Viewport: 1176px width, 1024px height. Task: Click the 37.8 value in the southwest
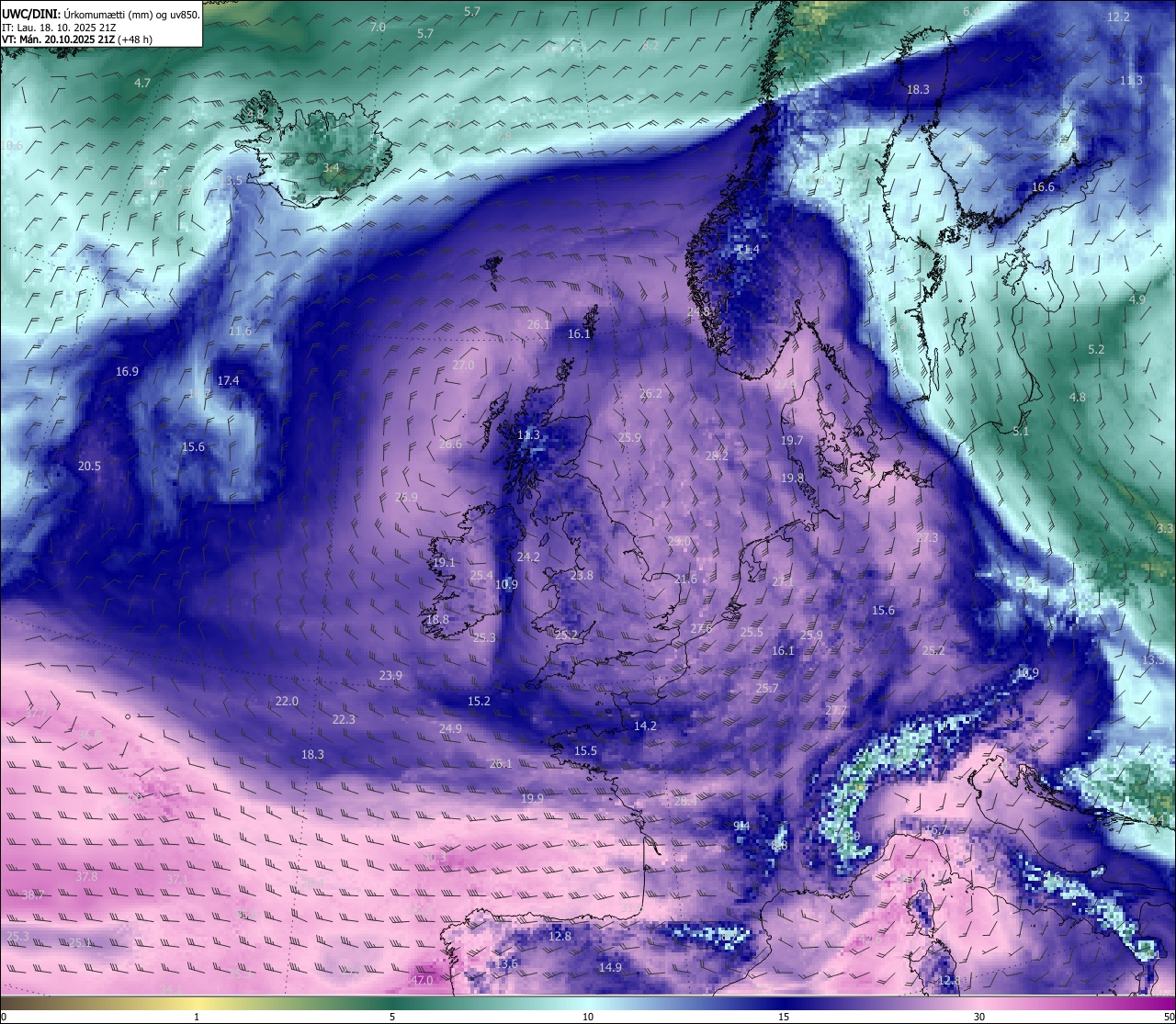pyautogui.click(x=86, y=876)
